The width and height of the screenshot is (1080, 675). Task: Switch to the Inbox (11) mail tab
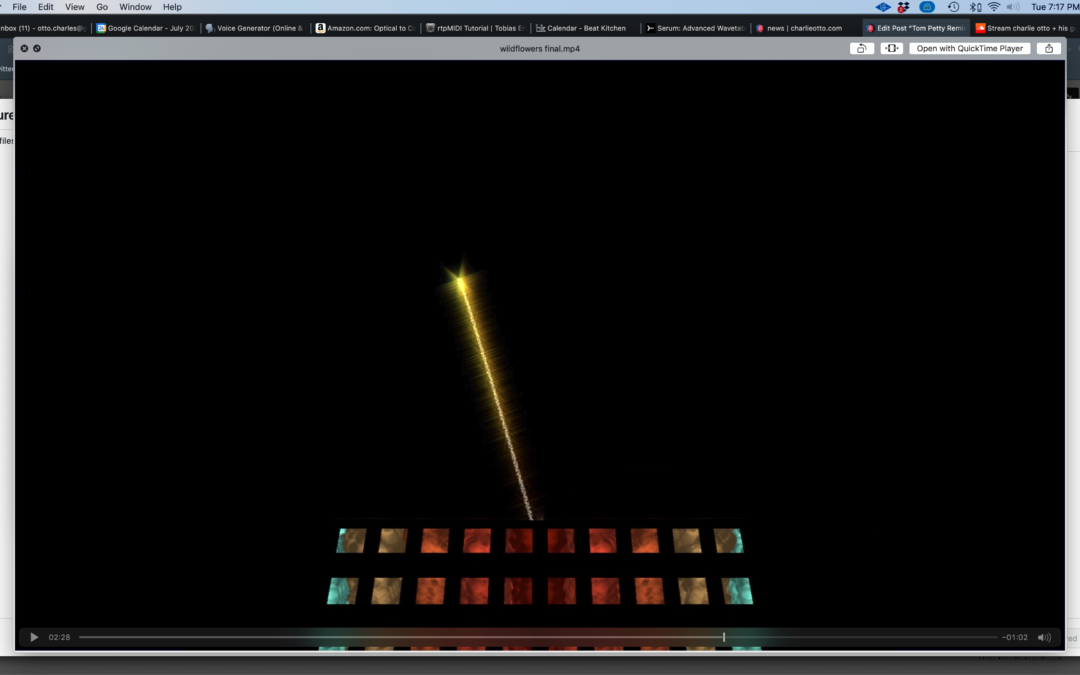(x=43, y=28)
